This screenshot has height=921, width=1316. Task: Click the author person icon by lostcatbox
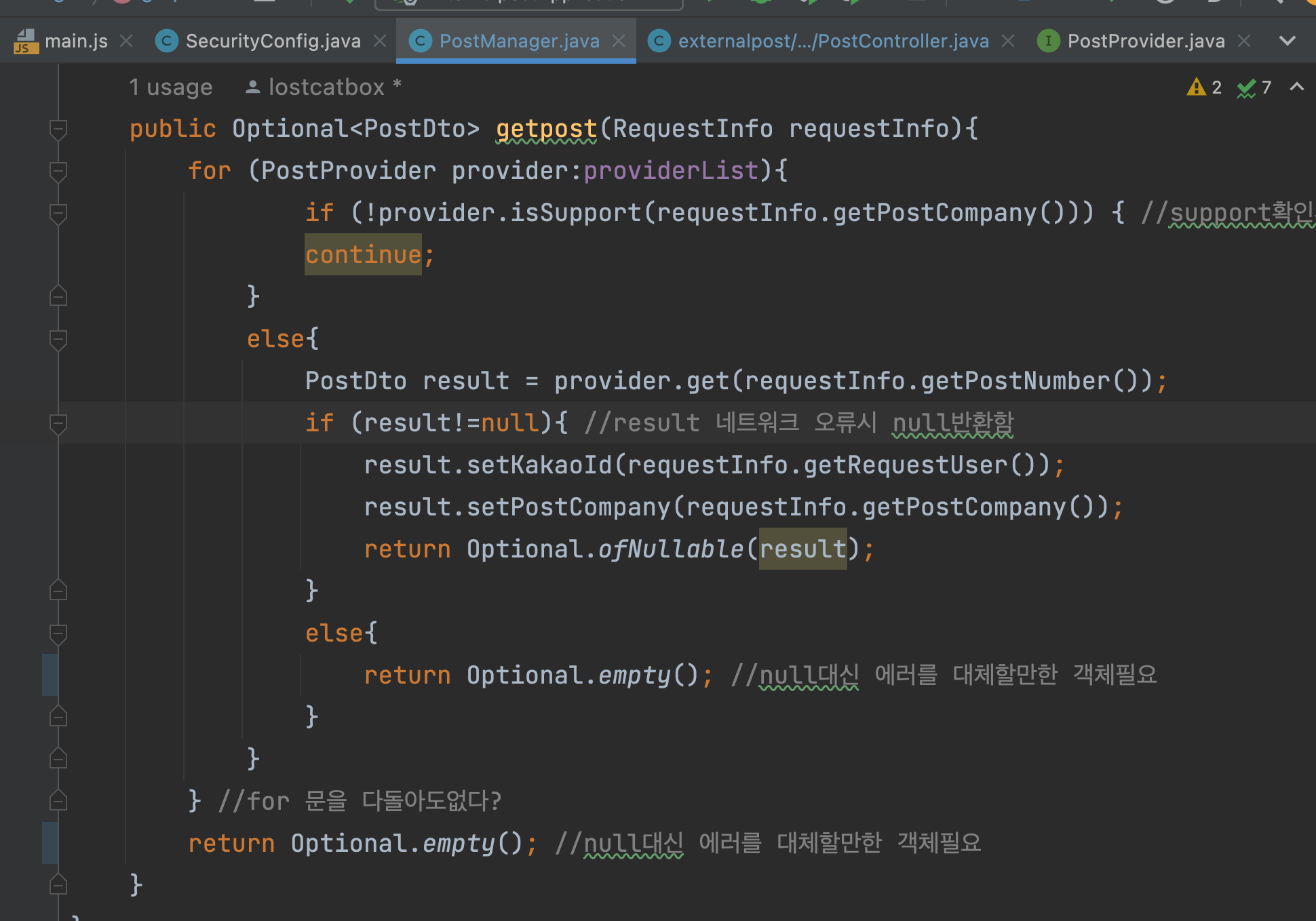[x=252, y=87]
